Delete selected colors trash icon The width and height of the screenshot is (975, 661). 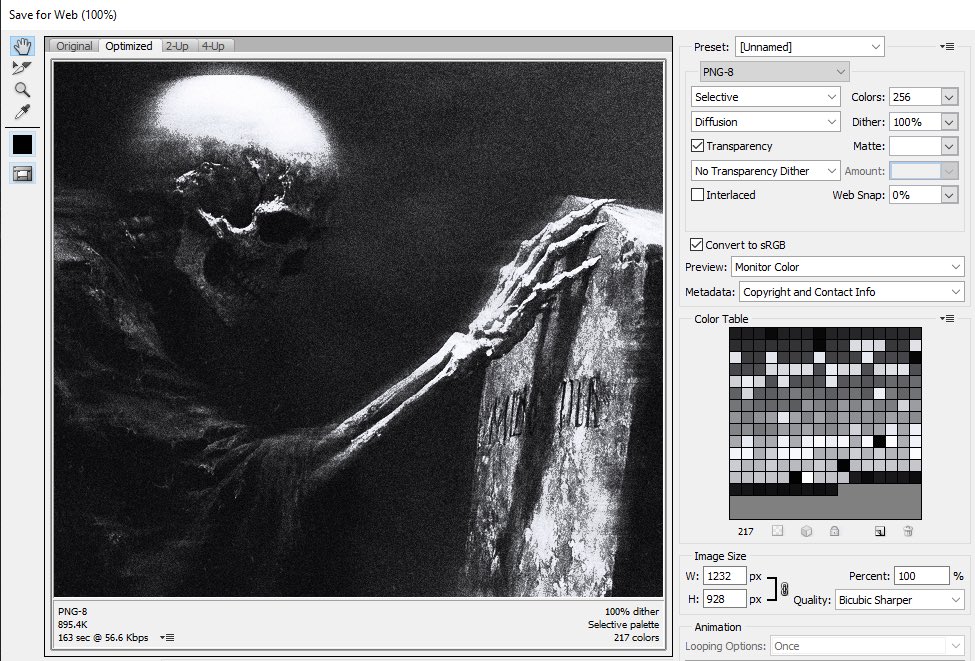click(908, 531)
